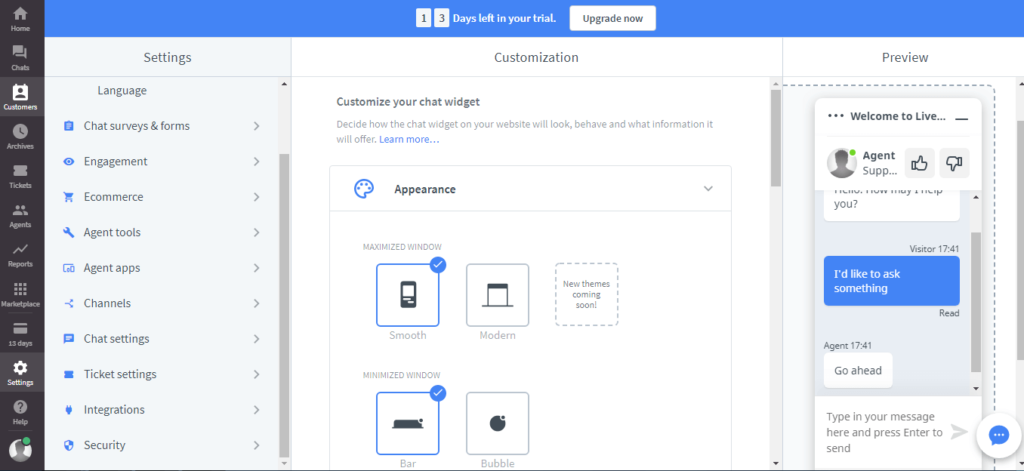Screen dimensions: 1024x471
Task: Open Tickets section icon
Action: coord(20,171)
